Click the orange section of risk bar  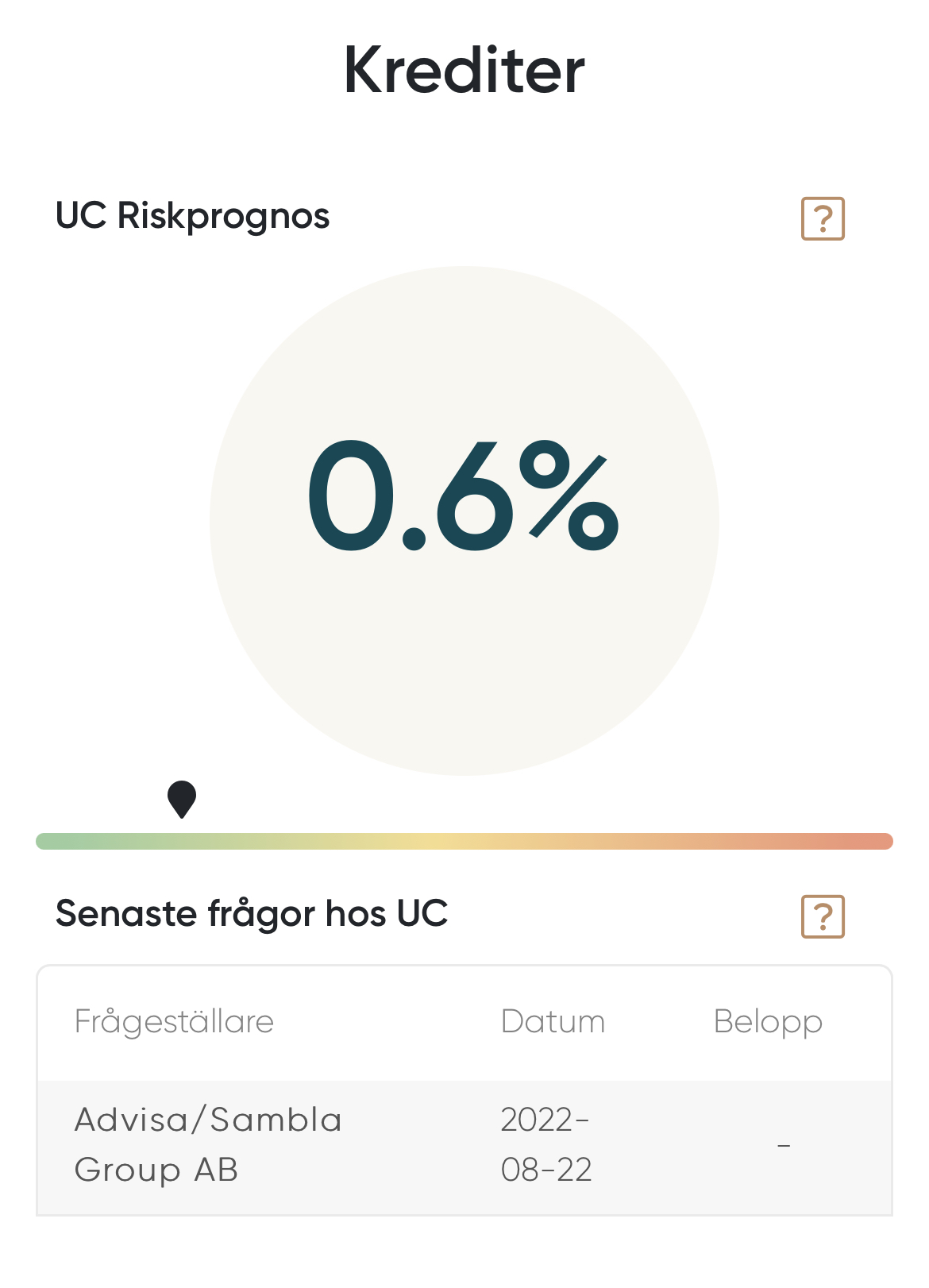675,842
